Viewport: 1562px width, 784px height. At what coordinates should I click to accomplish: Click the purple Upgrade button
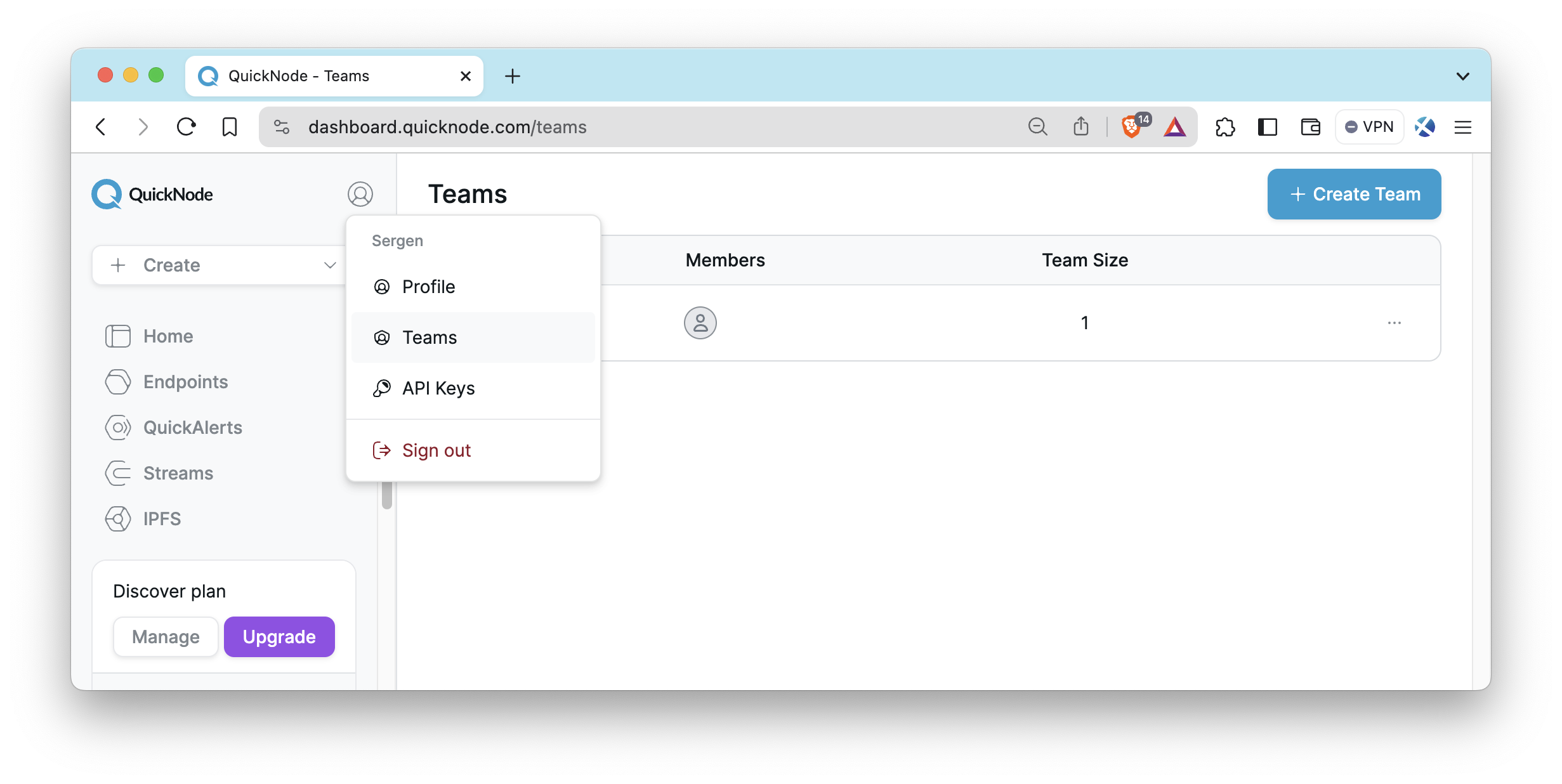[279, 637]
